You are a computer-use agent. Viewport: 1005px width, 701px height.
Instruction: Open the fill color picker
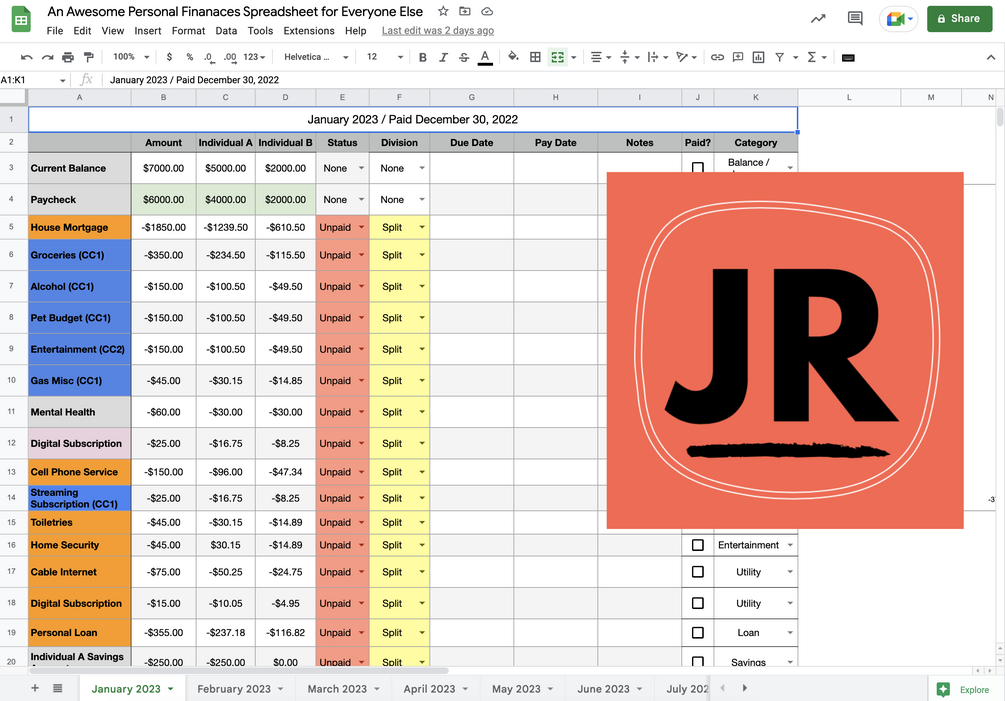[x=513, y=57]
